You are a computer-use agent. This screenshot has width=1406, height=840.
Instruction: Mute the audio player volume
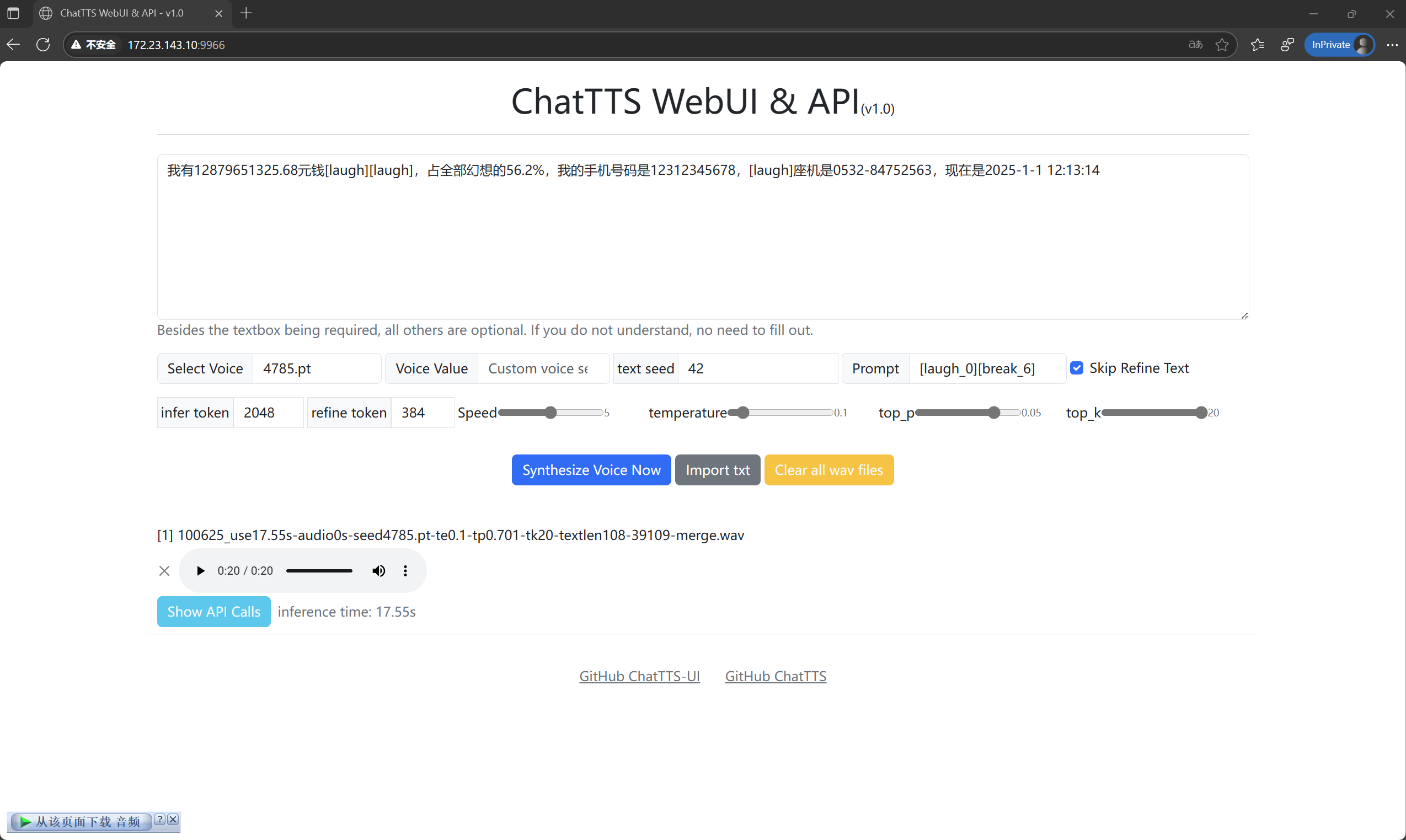tap(379, 570)
